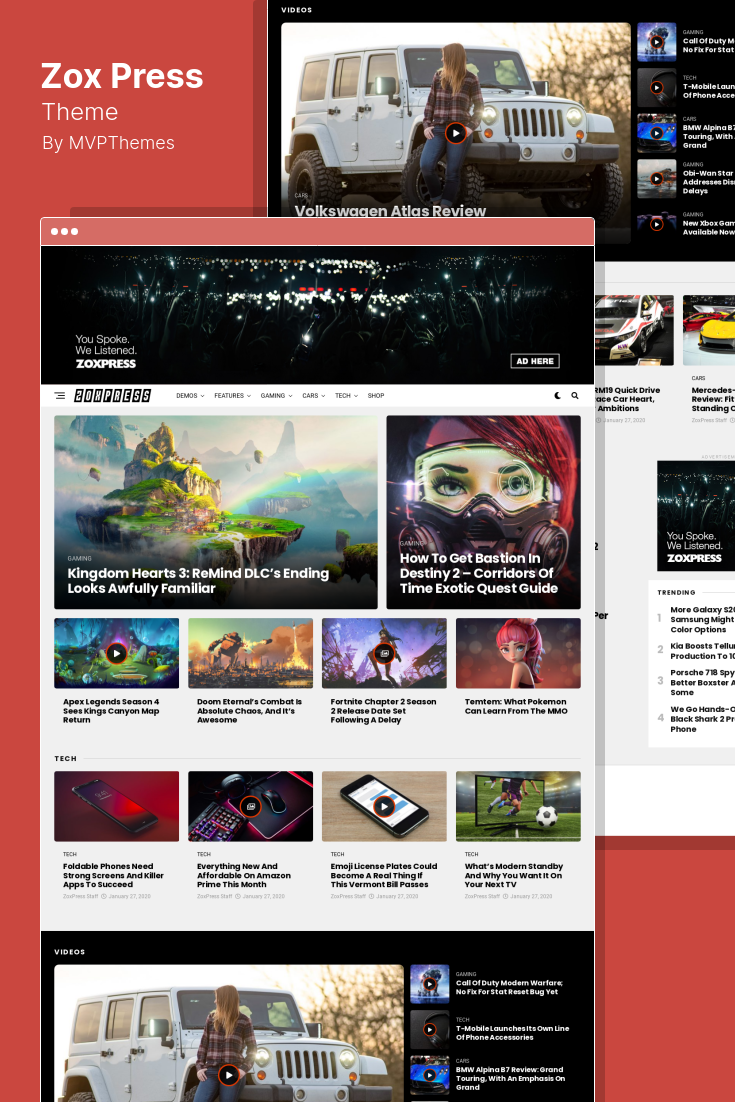This screenshot has height=1102, width=735.
Task: Click the ZoxPress logo in navigation bar
Action: point(112,396)
